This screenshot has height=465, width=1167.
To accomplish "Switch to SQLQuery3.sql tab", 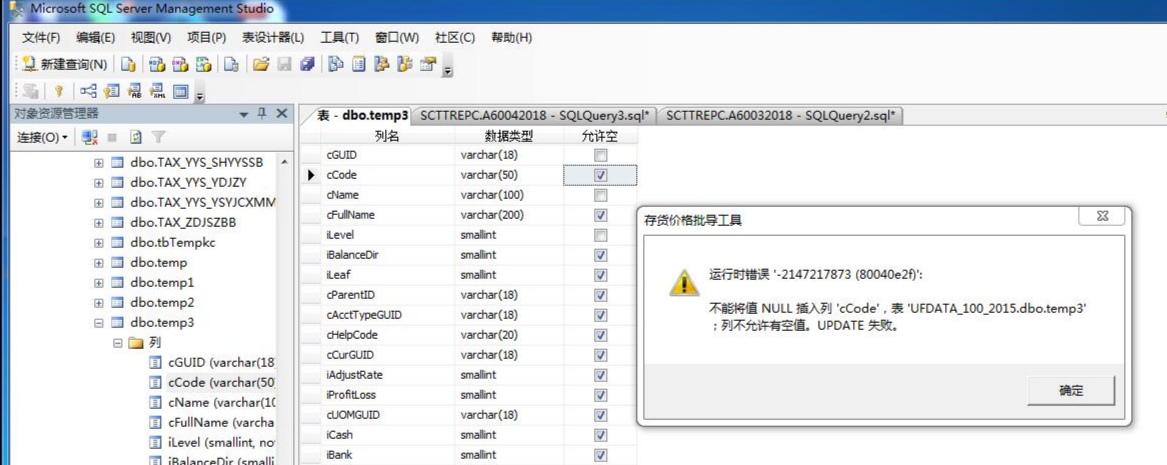I will (534, 115).
